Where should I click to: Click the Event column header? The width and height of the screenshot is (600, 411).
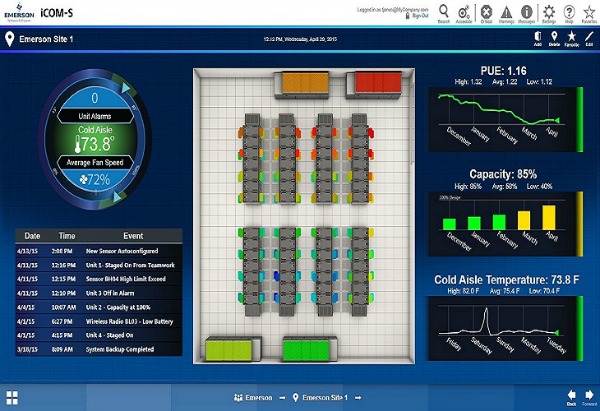coord(133,236)
